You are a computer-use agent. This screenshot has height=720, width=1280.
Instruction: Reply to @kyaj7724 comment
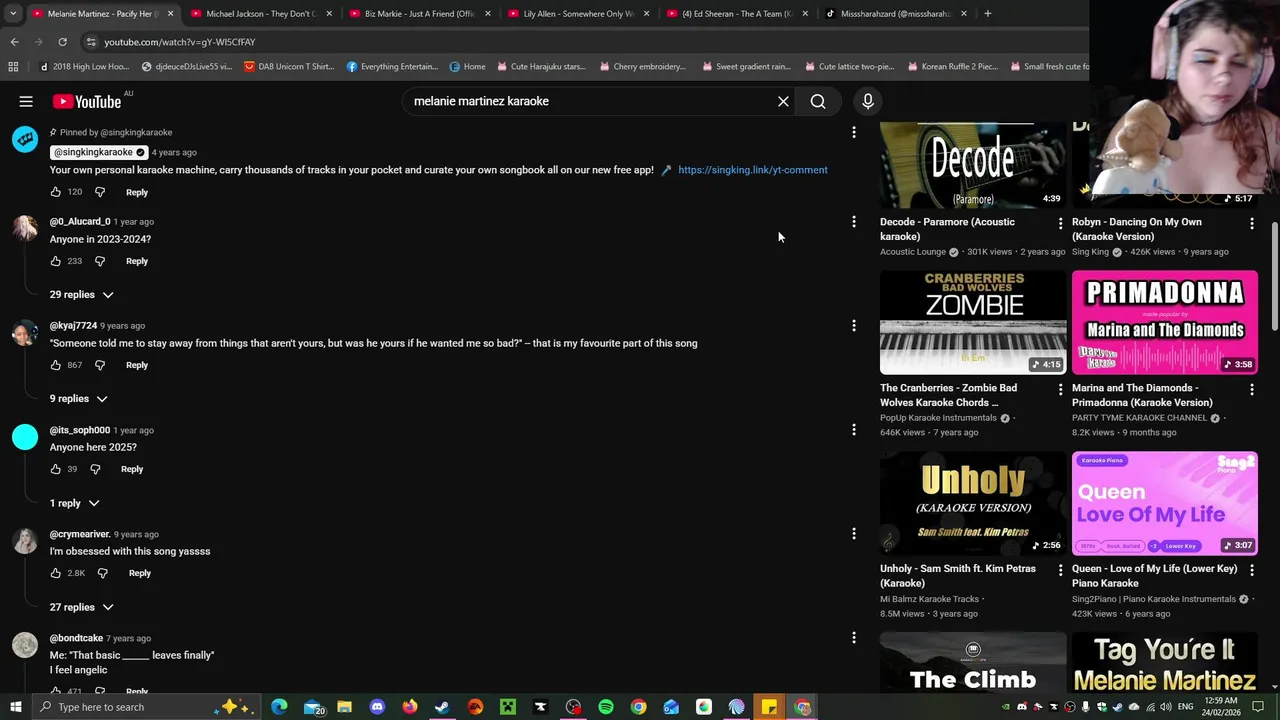(x=137, y=365)
